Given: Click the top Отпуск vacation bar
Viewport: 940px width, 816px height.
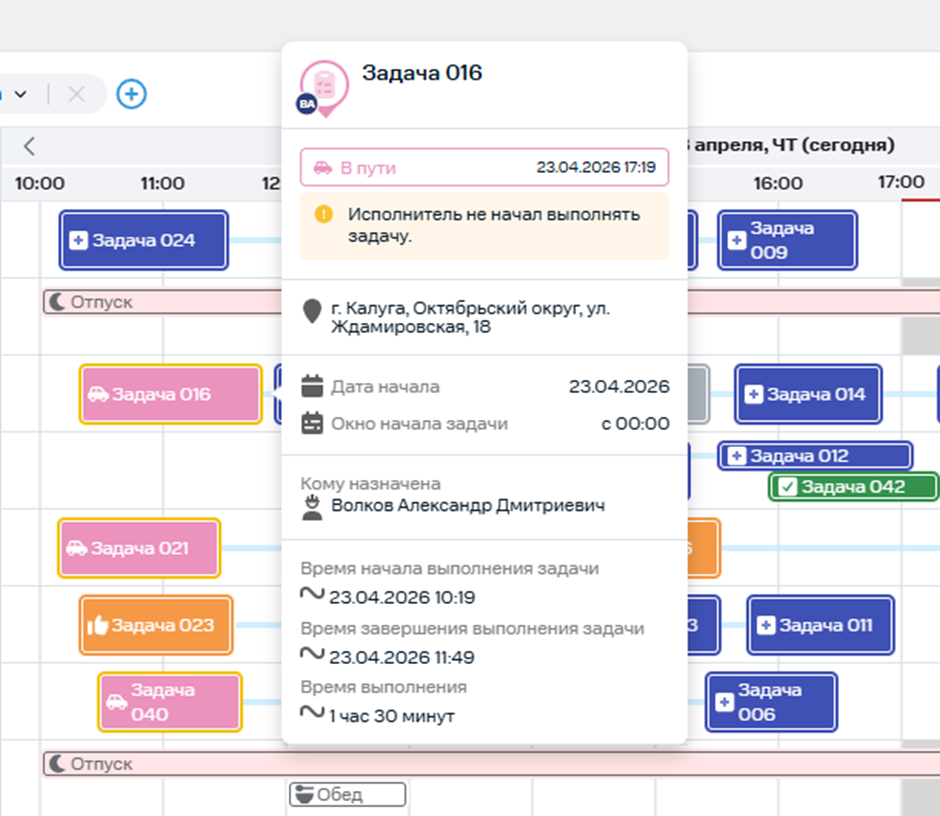Looking at the screenshot, I should tap(160, 302).
